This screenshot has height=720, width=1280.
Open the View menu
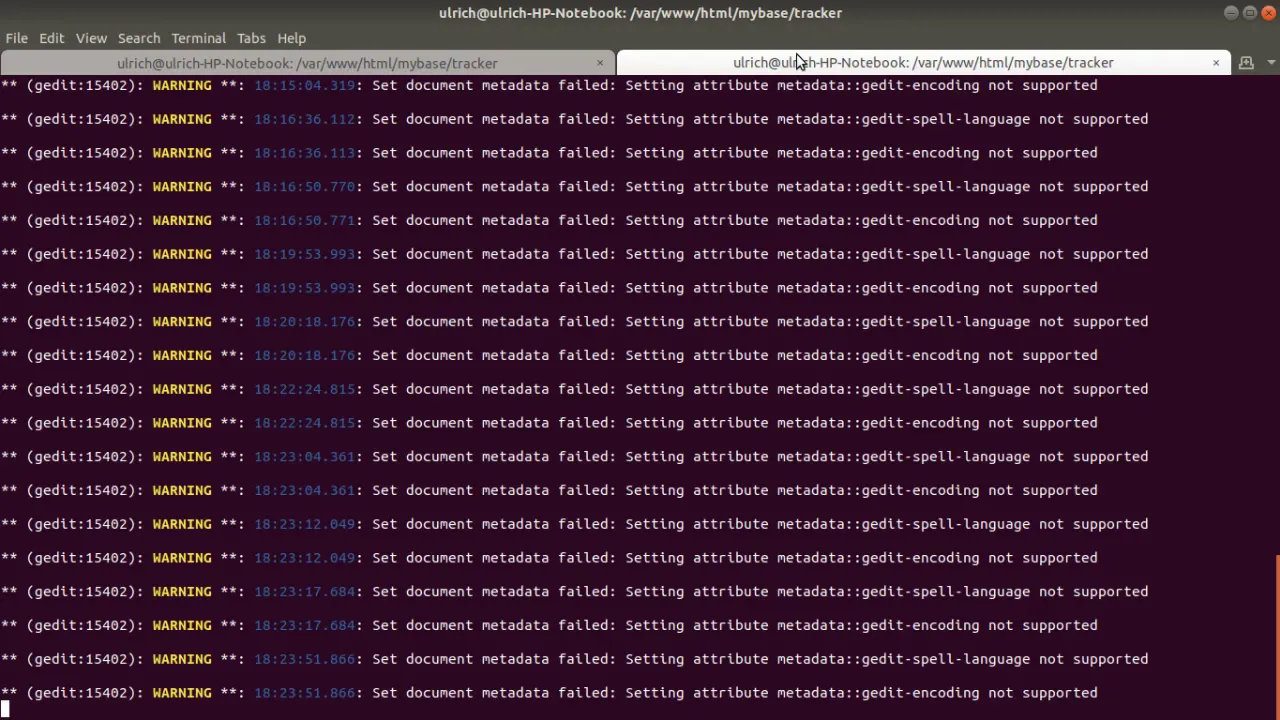(x=91, y=38)
